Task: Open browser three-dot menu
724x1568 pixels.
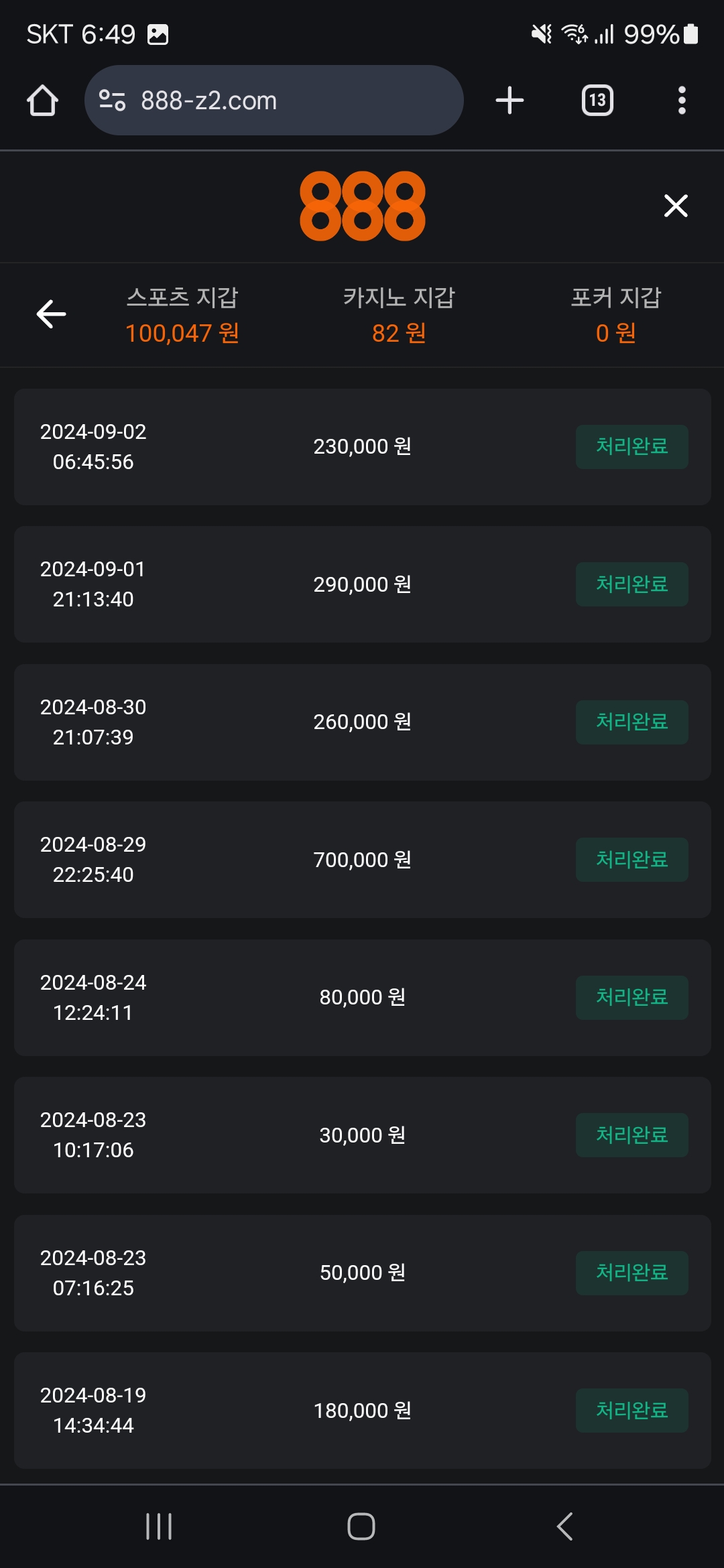Action: coord(682,101)
